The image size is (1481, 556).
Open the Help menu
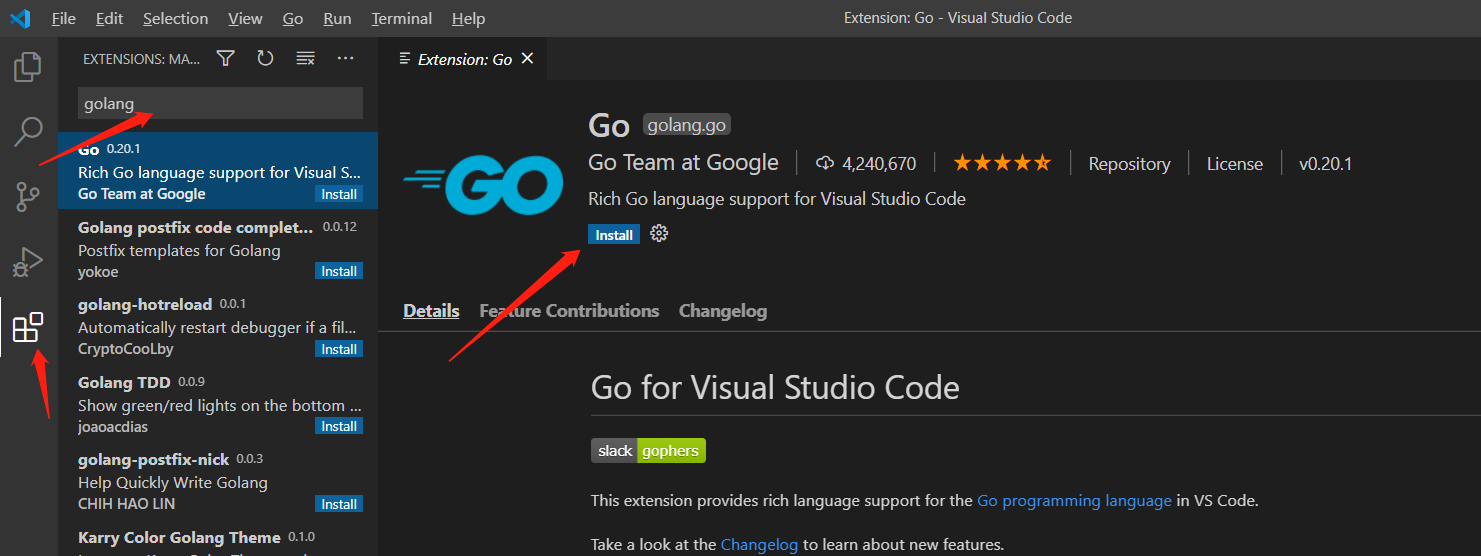(x=468, y=18)
